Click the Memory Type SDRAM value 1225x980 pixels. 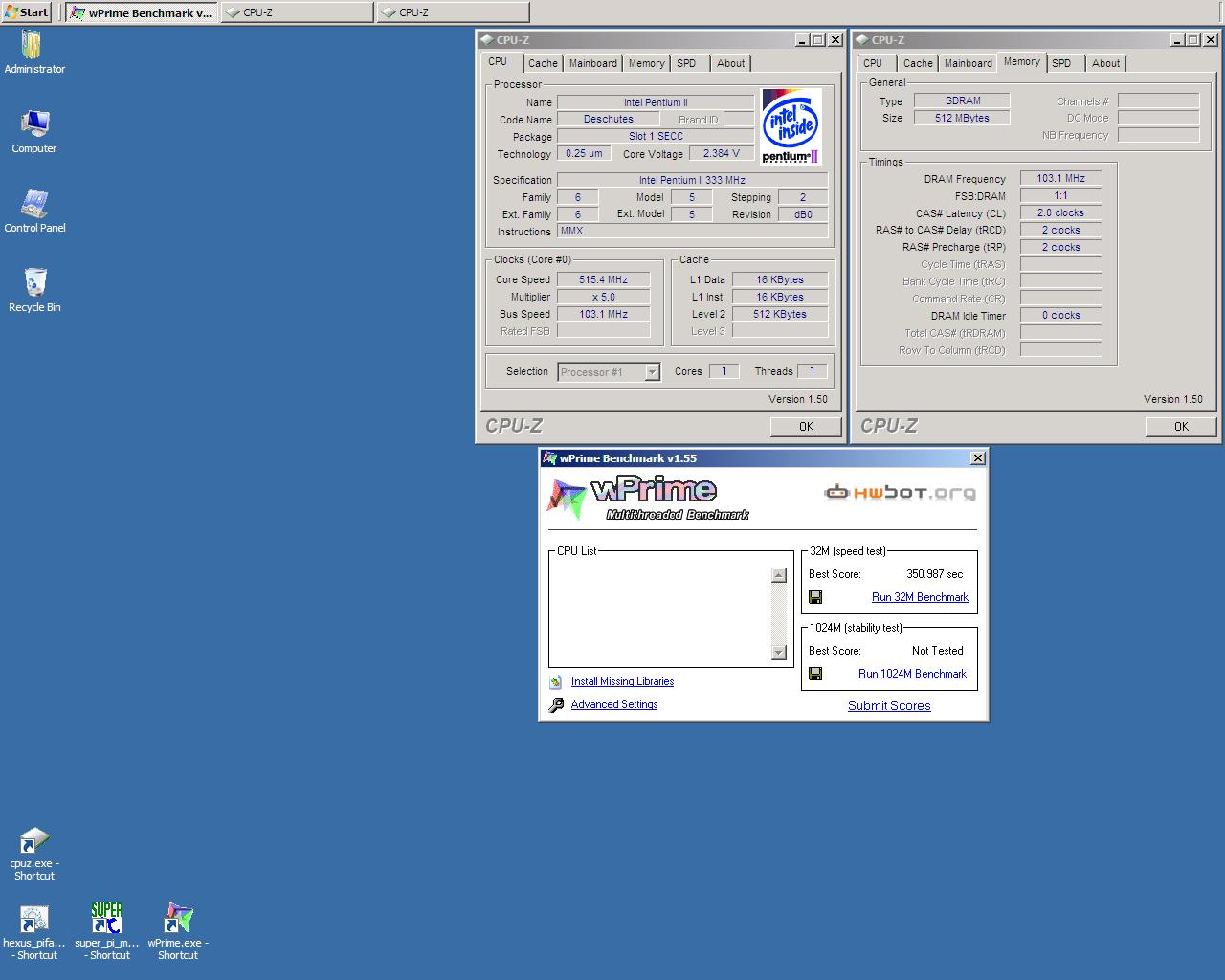[962, 100]
